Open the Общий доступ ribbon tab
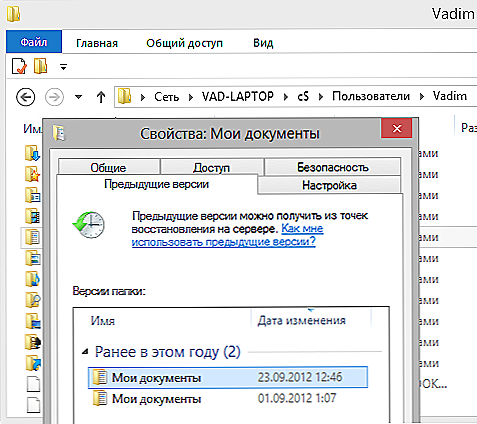The width and height of the screenshot is (477, 424). click(x=184, y=43)
